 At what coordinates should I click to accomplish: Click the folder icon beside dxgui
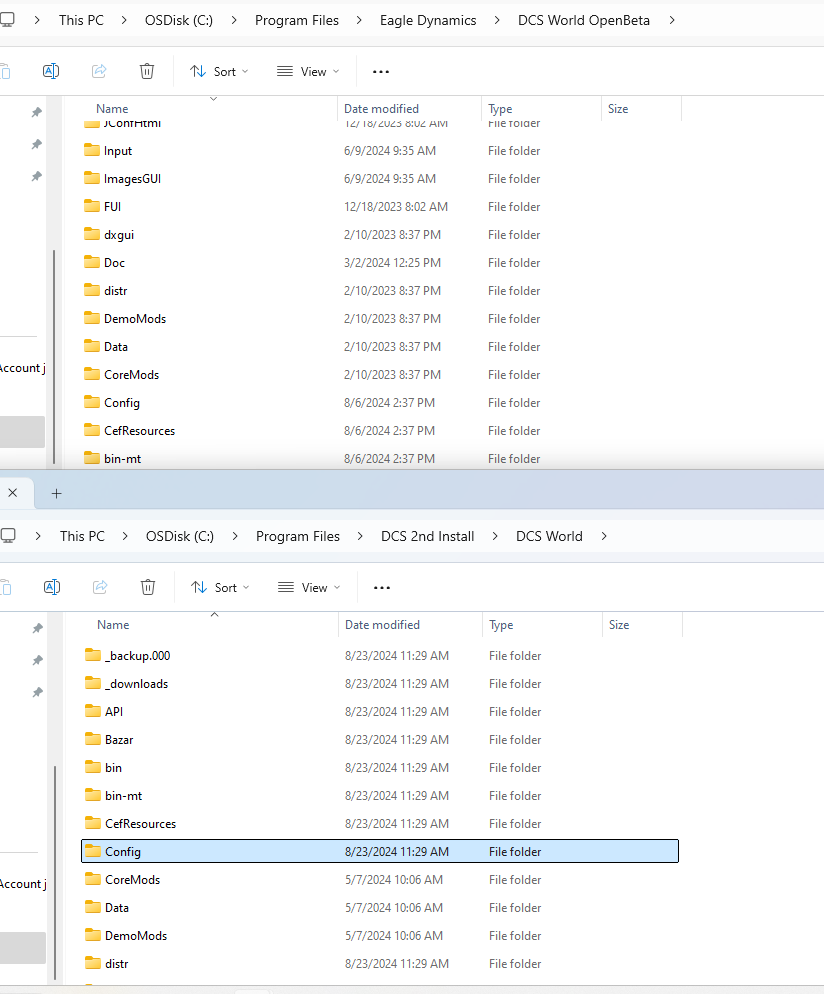[92, 234]
